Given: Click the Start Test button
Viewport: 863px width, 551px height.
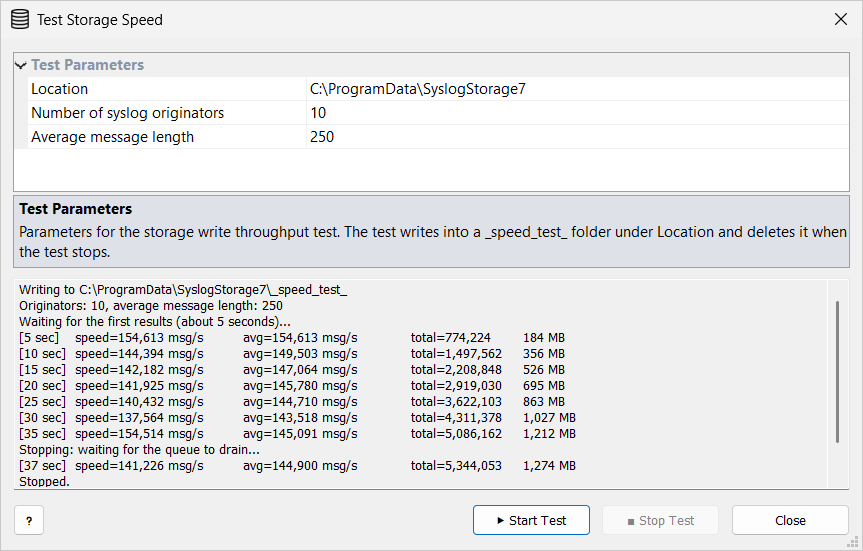Looking at the screenshot, I should point(531,520).
